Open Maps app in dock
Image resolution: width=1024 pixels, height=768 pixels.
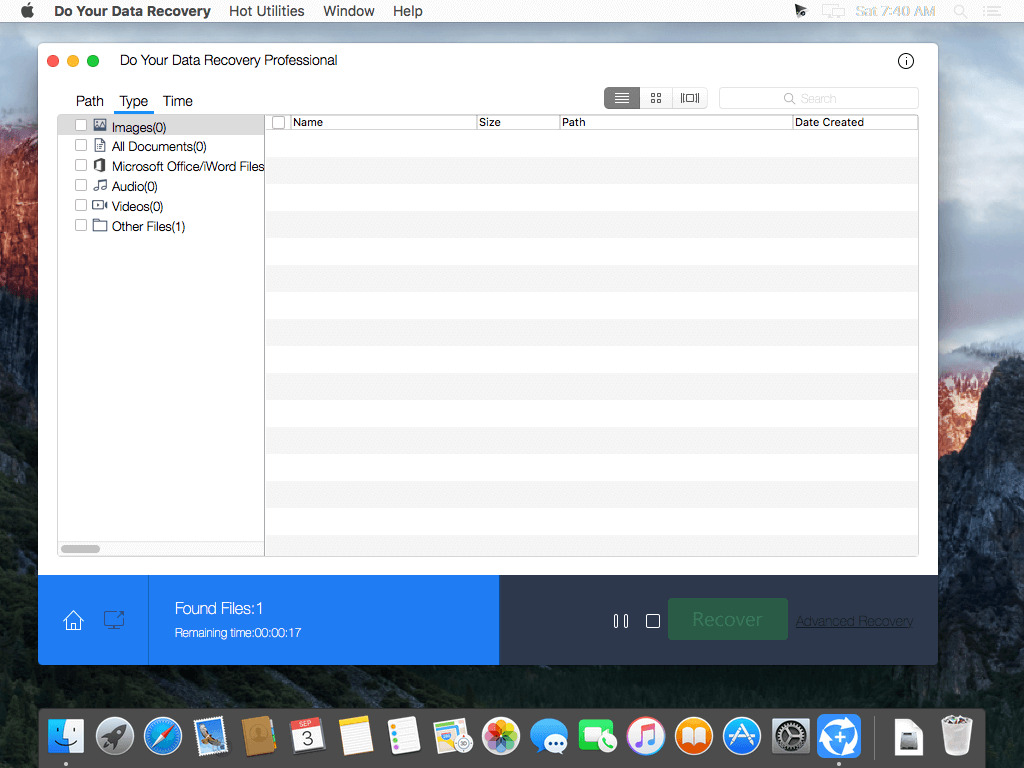(x=453, y=736)
